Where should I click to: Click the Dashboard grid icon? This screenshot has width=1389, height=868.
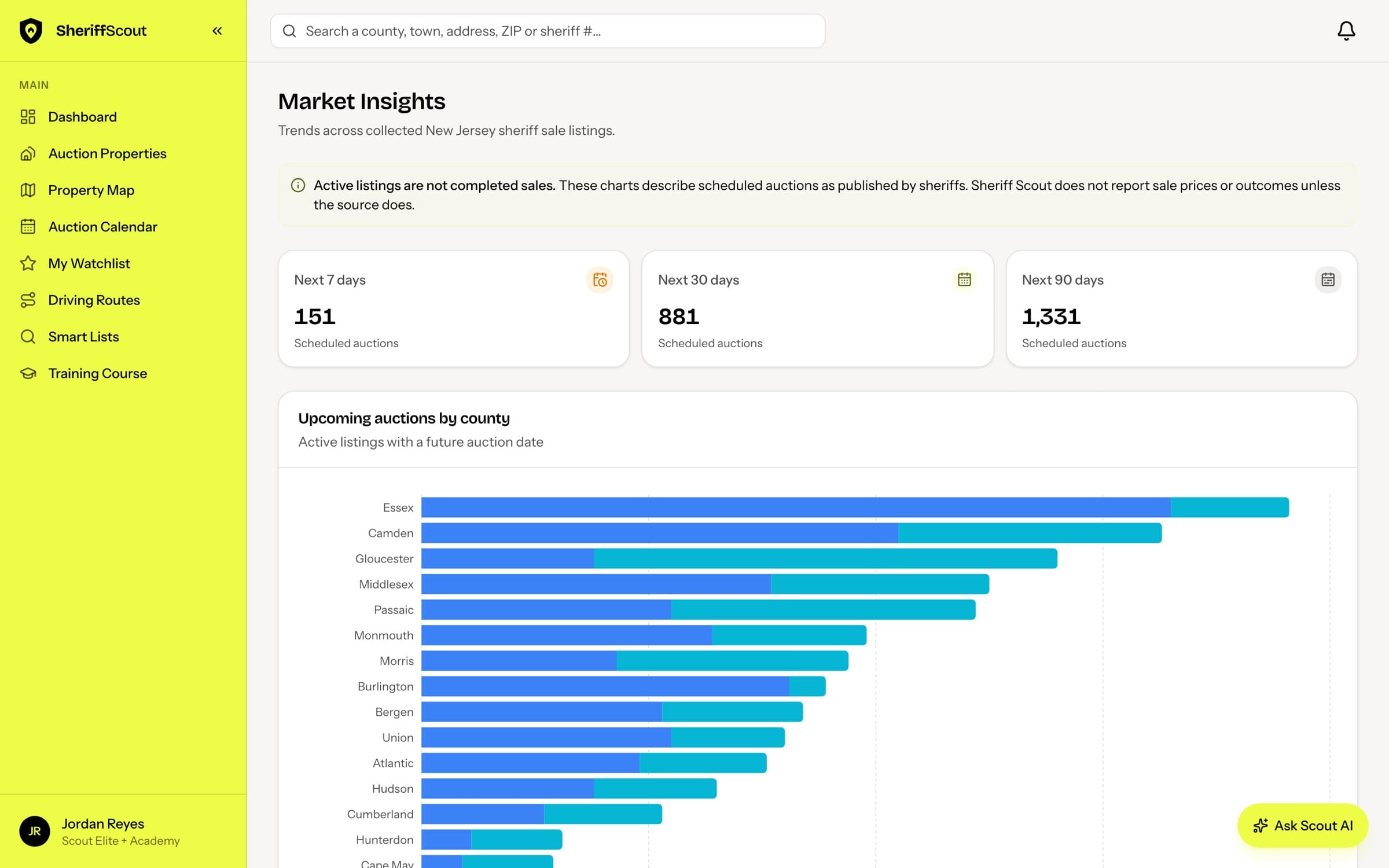point(28,117)
